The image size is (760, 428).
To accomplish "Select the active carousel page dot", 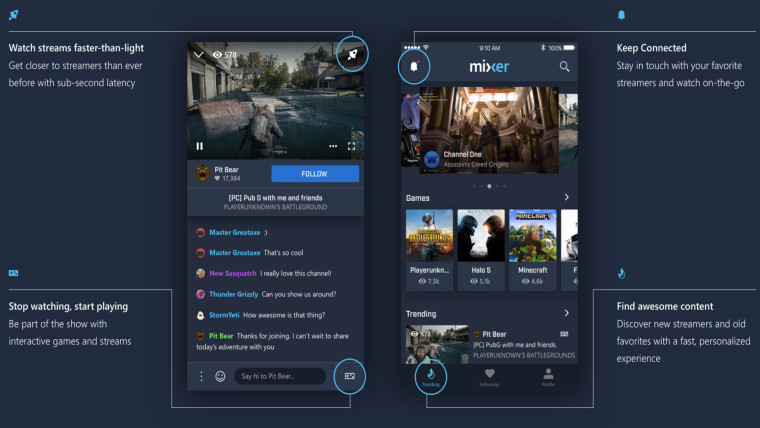I will pyautogui.click(x=490, y=186).
